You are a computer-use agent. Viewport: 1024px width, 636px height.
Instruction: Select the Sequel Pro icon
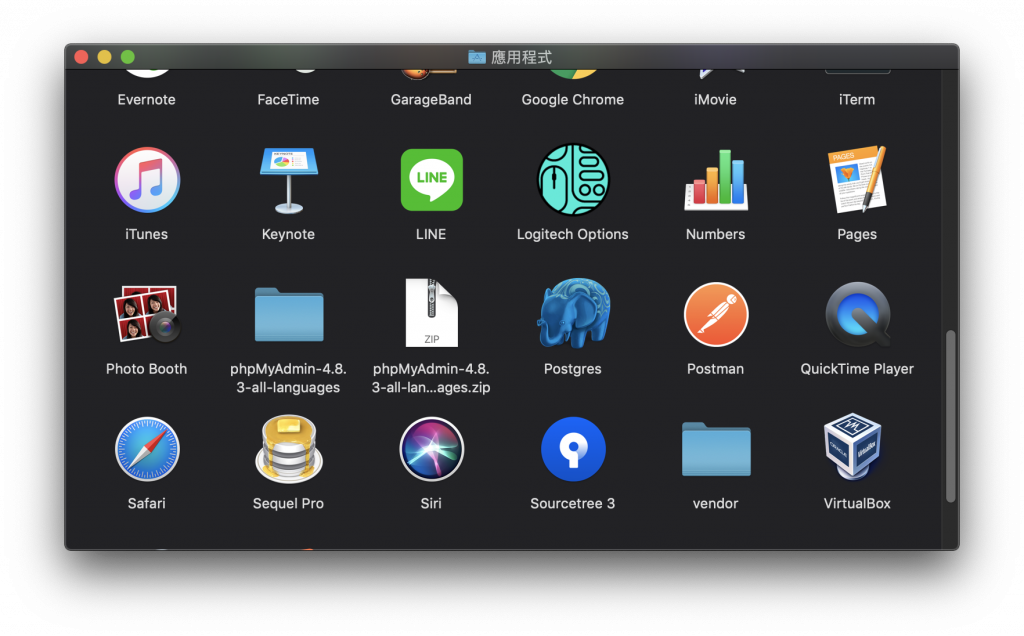[289, 449]
